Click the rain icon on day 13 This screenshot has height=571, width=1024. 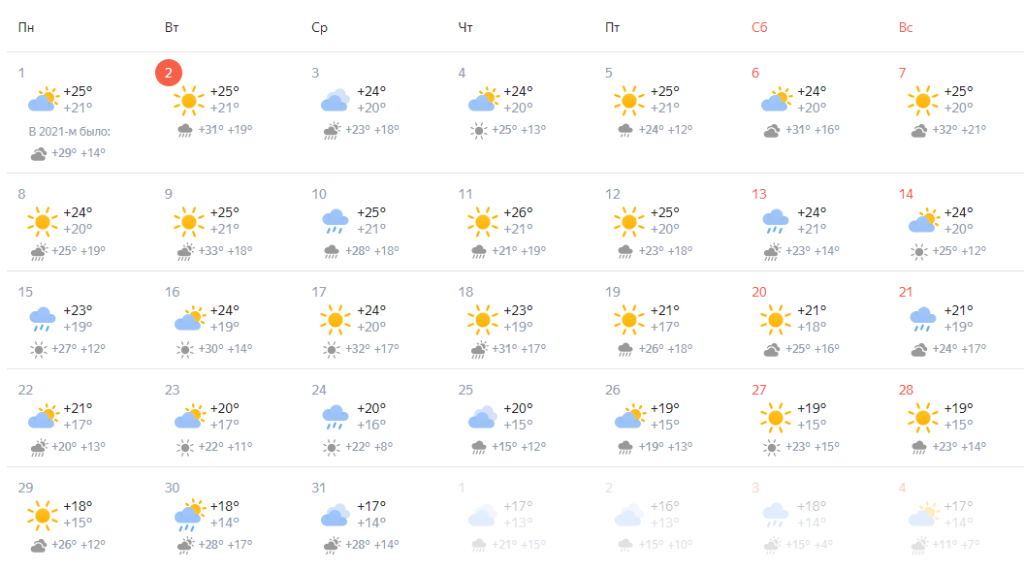pyautogui.click(x=776, y=221)
